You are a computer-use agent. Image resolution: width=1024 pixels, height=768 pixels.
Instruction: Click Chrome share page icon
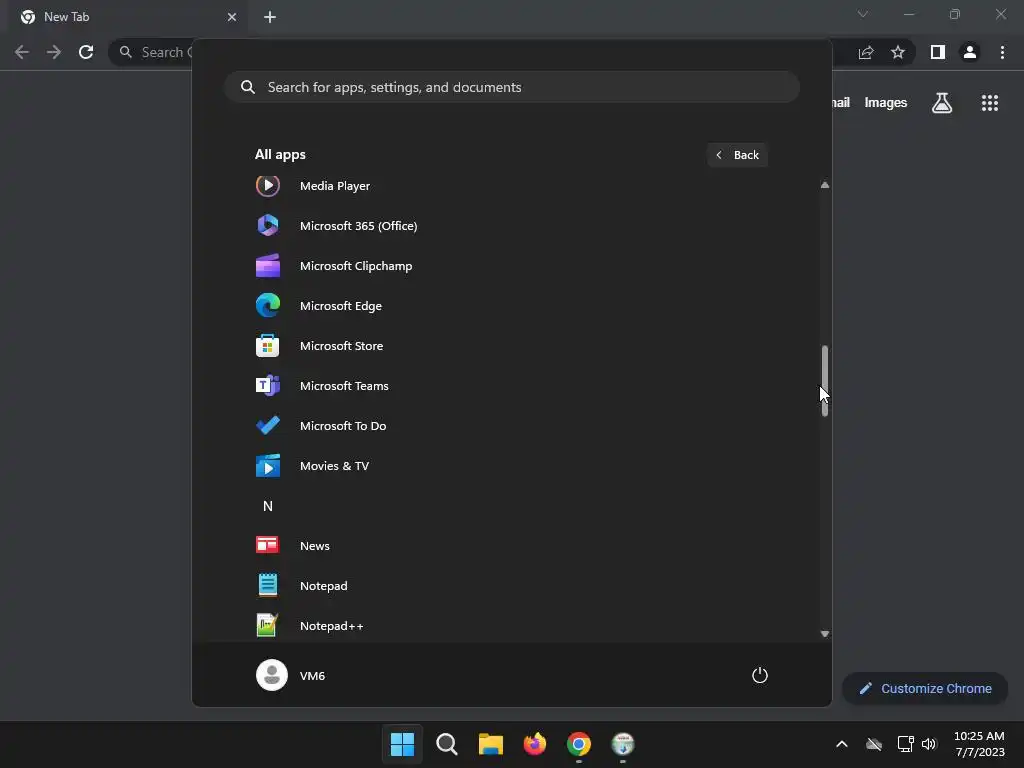tap(866, 52)
